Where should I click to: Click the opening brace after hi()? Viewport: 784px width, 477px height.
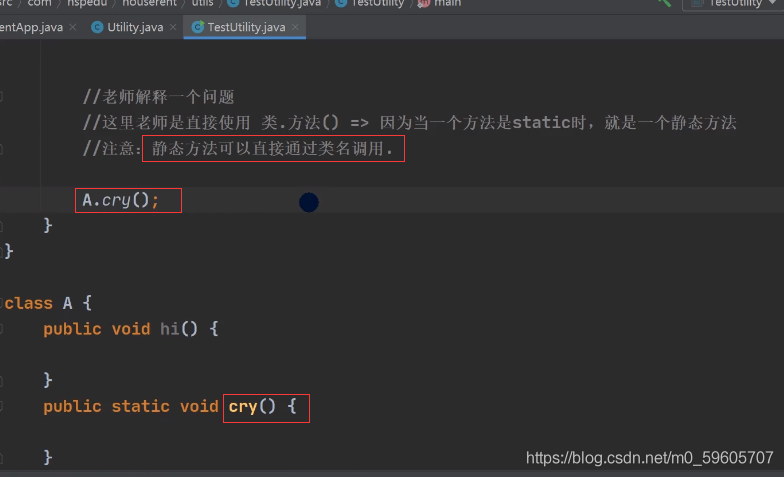click(x=214, y=329)
